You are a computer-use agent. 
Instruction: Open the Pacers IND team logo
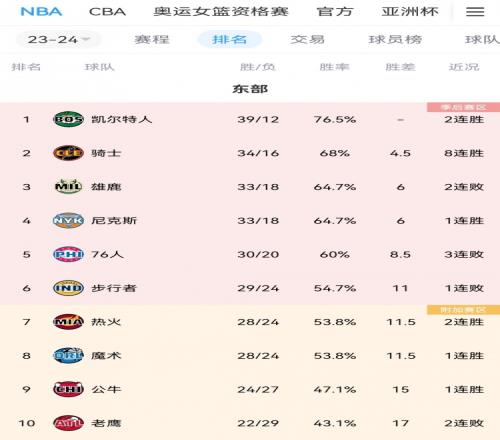pyautogui.click(x=68, y=288)
